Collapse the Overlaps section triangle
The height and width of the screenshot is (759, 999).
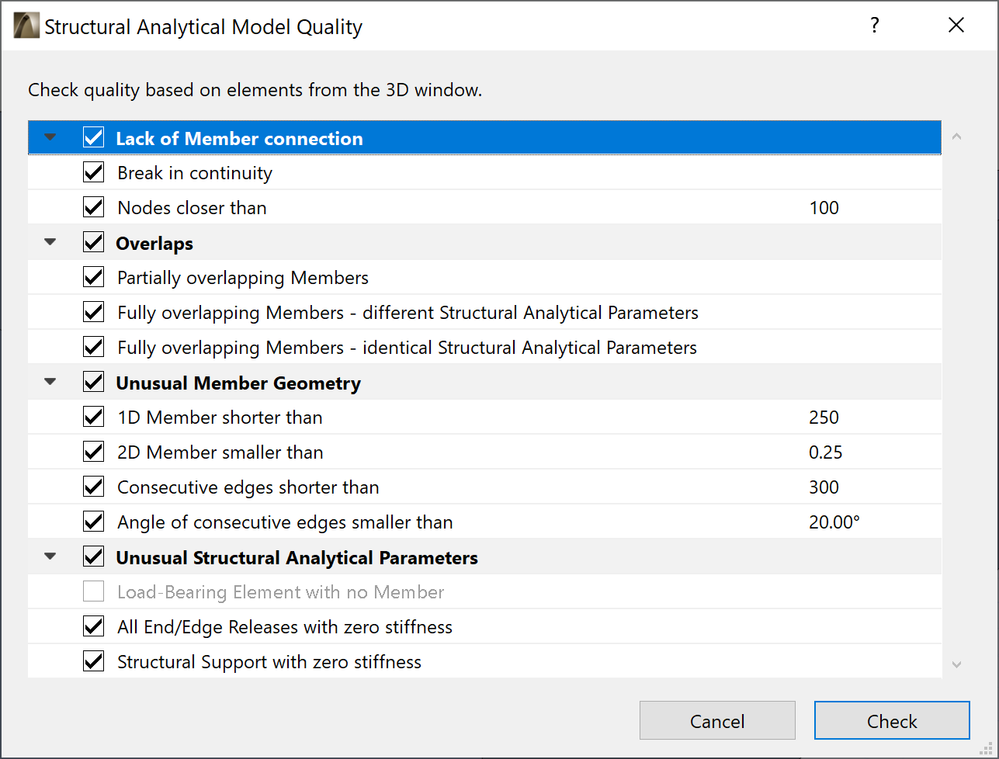[51, 243]
